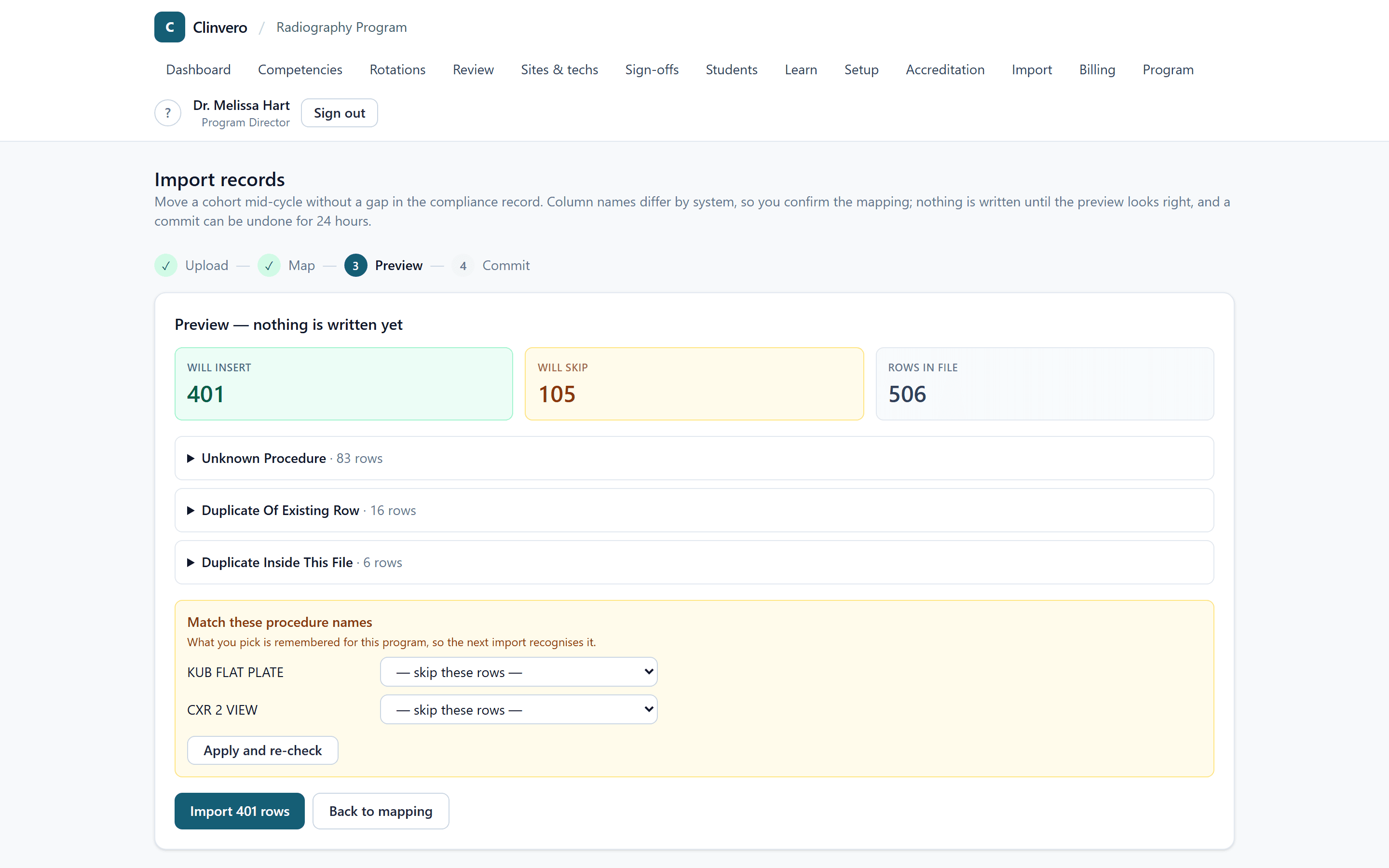This screenshot has height=868, width=1389.
Task: Click the KUB FLAT PLATE label text
Action: tap(235, 672)
